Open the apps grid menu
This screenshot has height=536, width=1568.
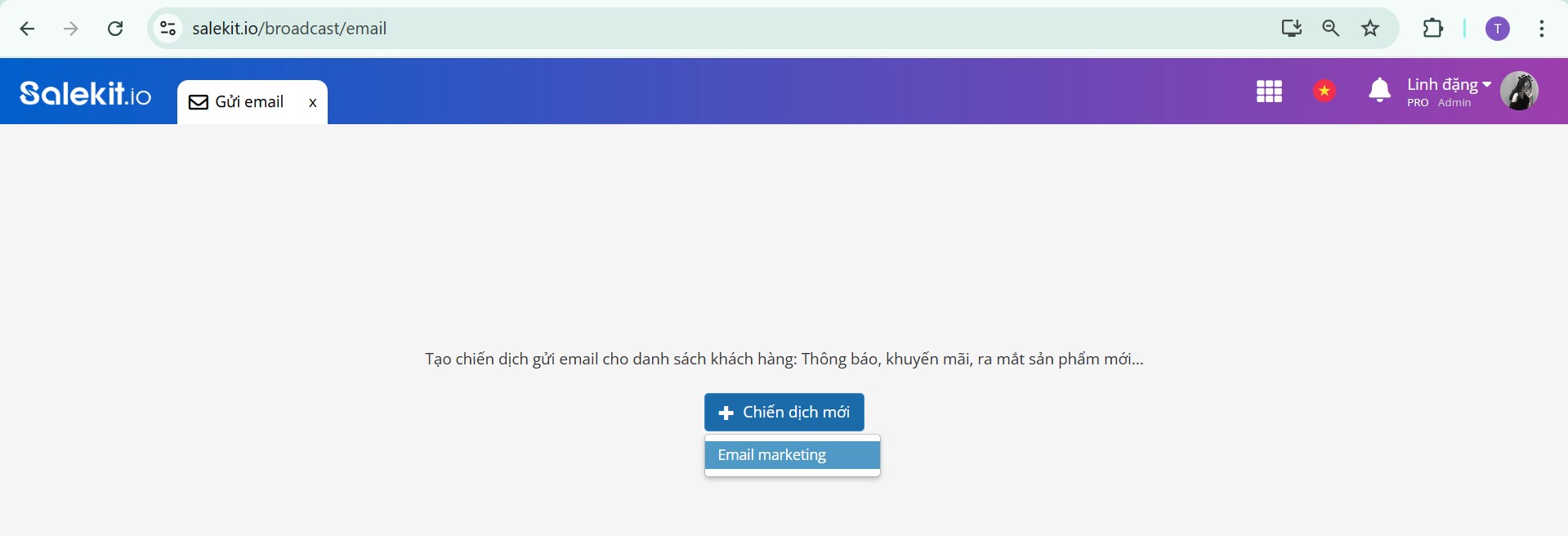(1269, 91)
